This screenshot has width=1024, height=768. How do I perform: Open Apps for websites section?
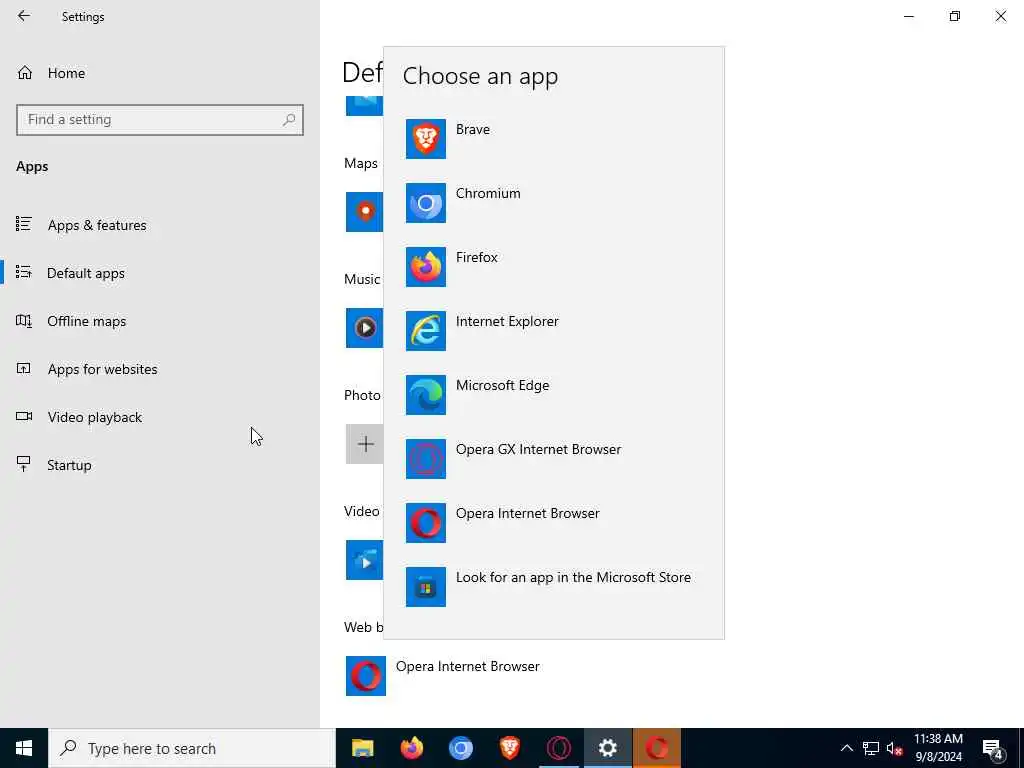pos(160,369)
